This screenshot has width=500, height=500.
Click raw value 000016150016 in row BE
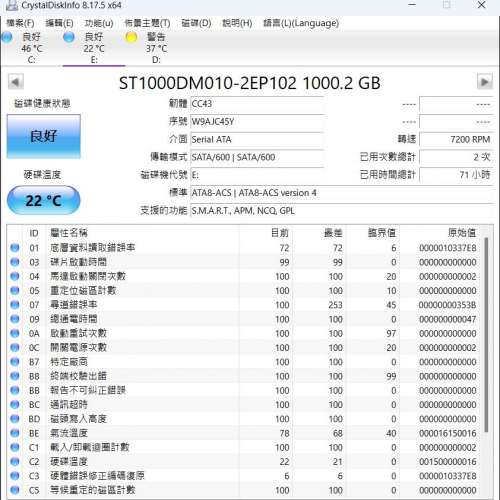448,433
